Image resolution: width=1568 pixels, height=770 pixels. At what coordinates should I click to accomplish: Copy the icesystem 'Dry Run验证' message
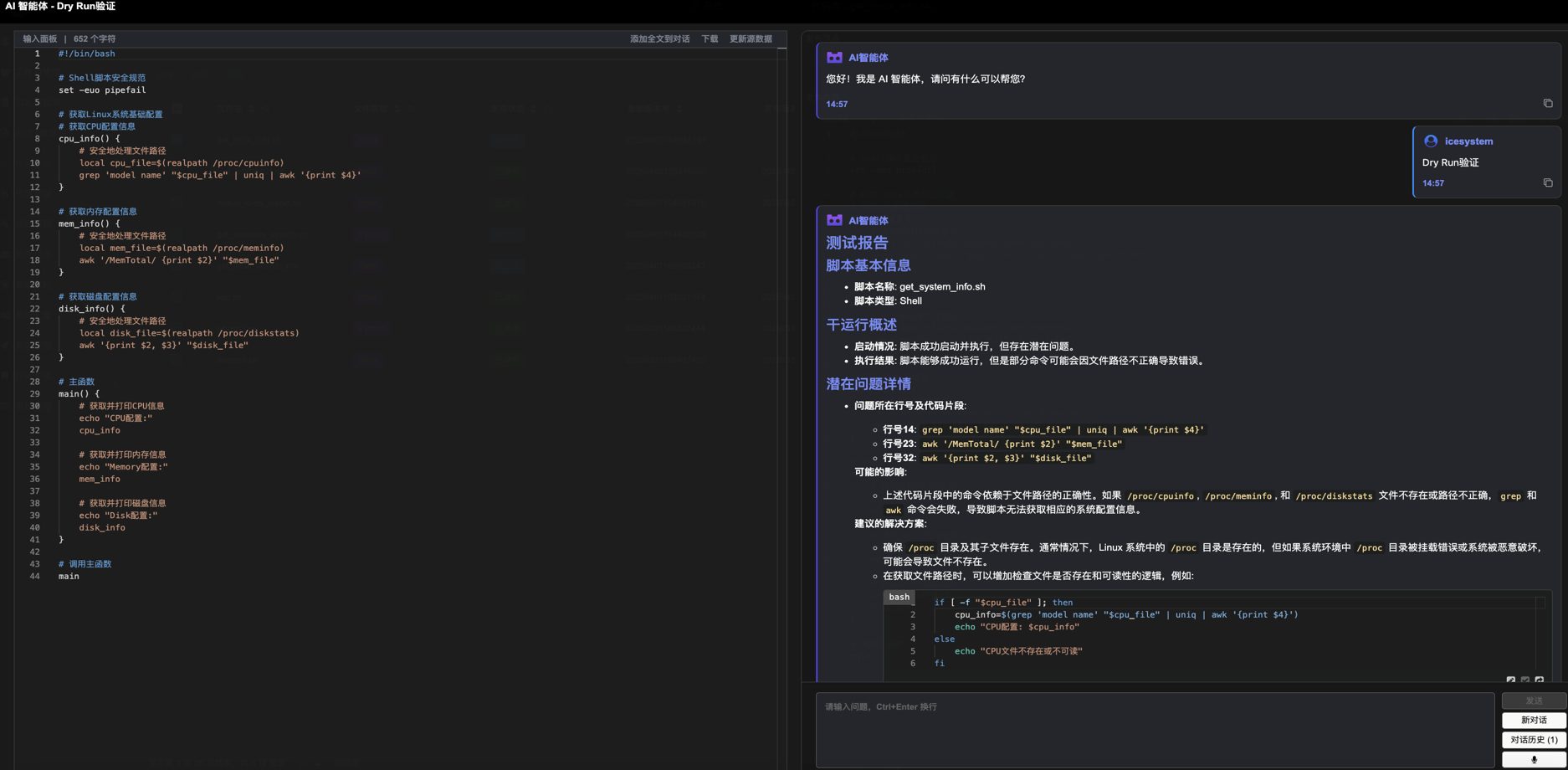[x=1547, y=182]
